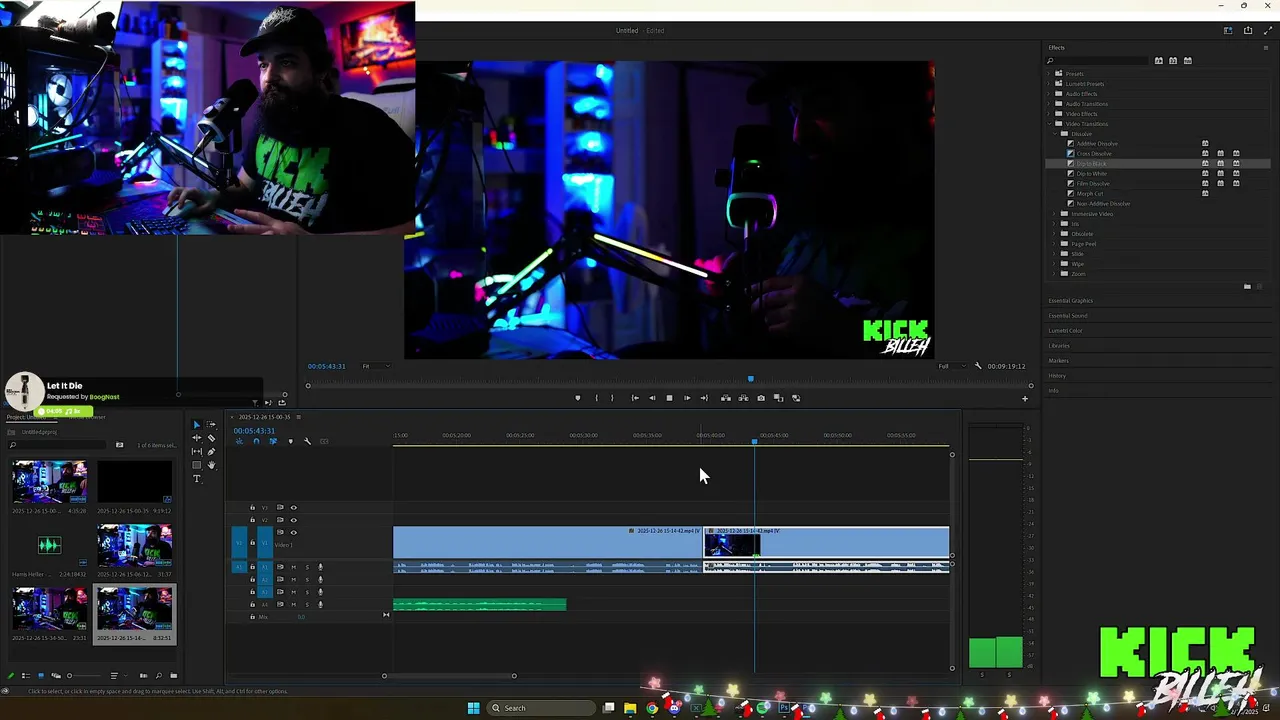The image size is (1280, 720).
Task: Select the Film Dissolve transition
Action: click(x=1093, y=184)
